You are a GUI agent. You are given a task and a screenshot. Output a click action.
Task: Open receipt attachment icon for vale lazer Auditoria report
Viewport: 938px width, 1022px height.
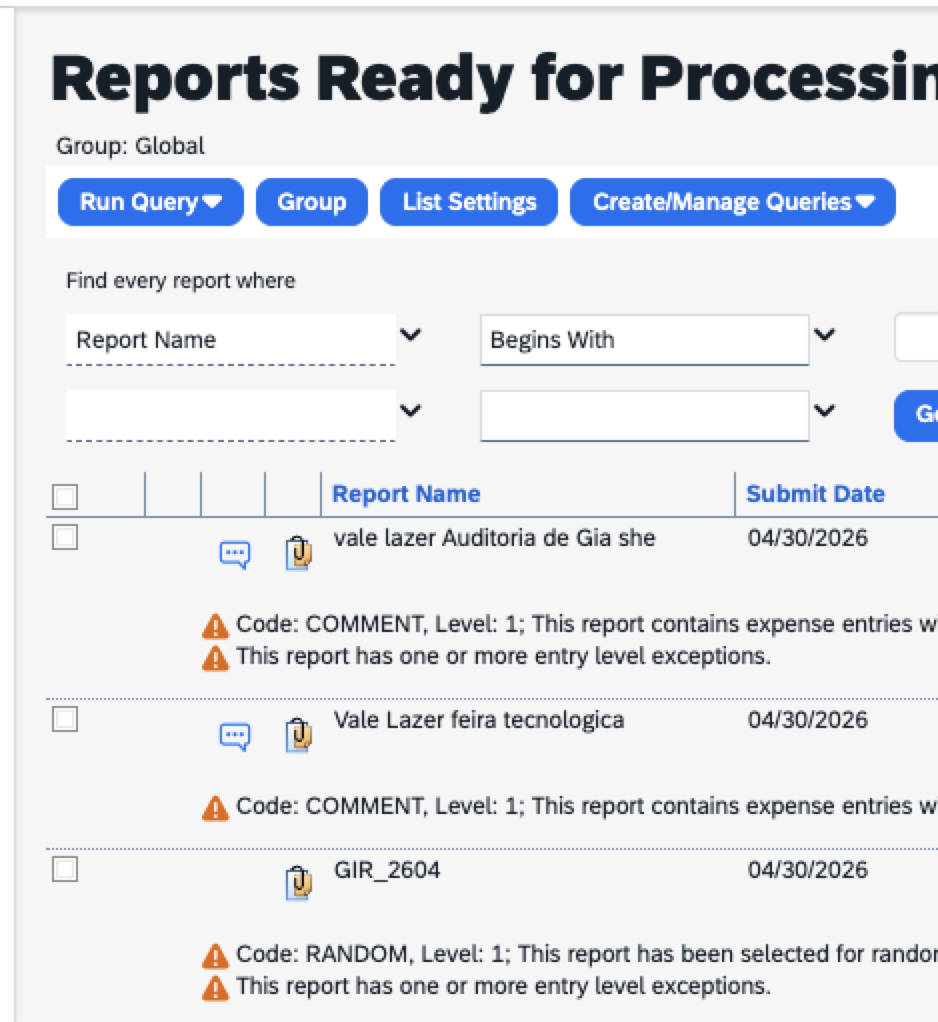(299, 553)
